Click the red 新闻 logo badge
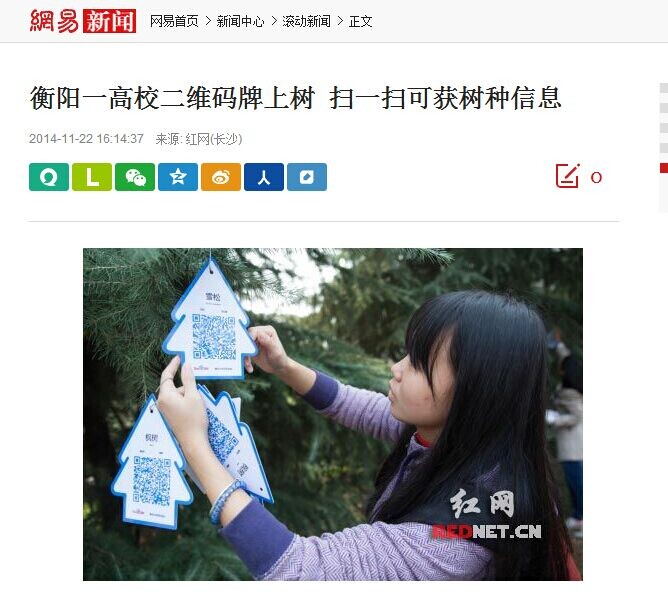668x595 pixels. [109, 21]
